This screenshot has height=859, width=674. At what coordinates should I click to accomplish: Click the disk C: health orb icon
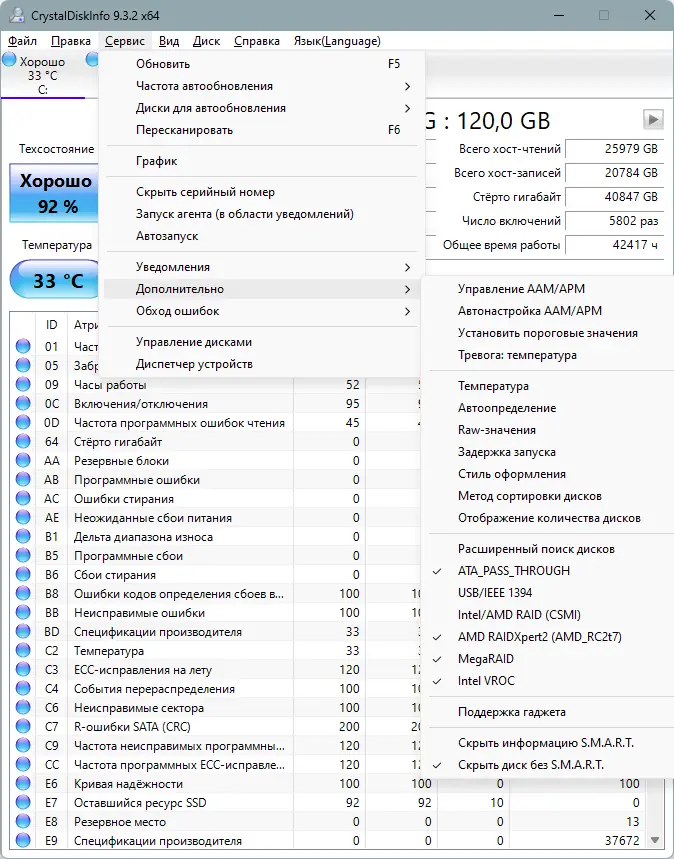tap(10, 61)
